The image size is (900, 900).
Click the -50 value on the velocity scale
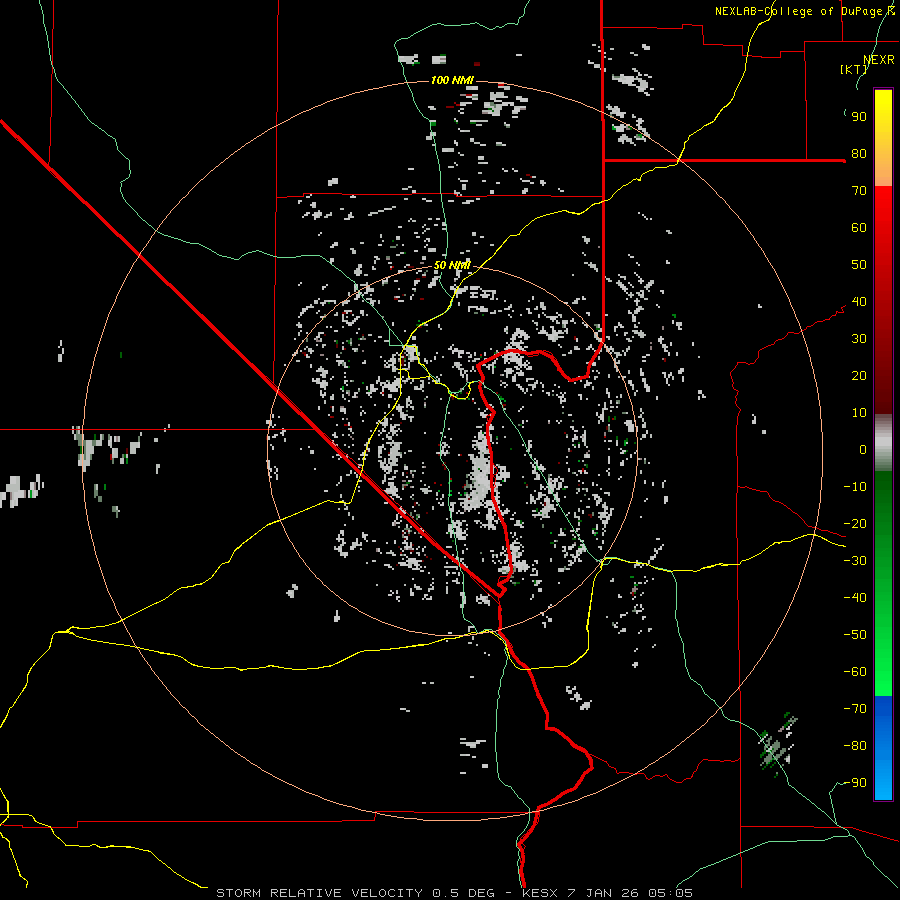click(855, 635)
